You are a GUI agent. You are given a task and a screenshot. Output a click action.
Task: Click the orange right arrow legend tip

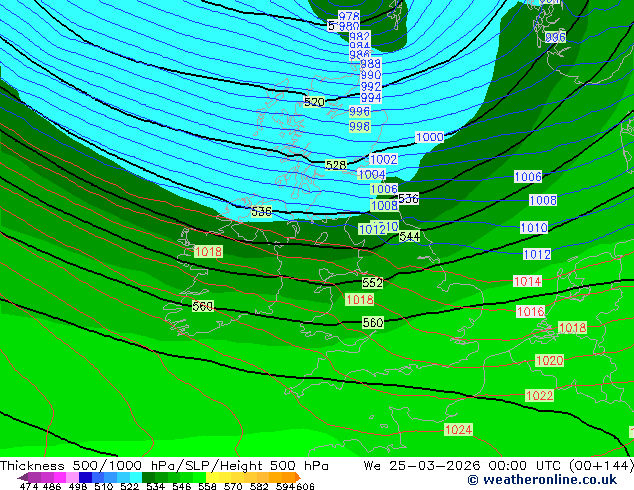click(298, 477)
